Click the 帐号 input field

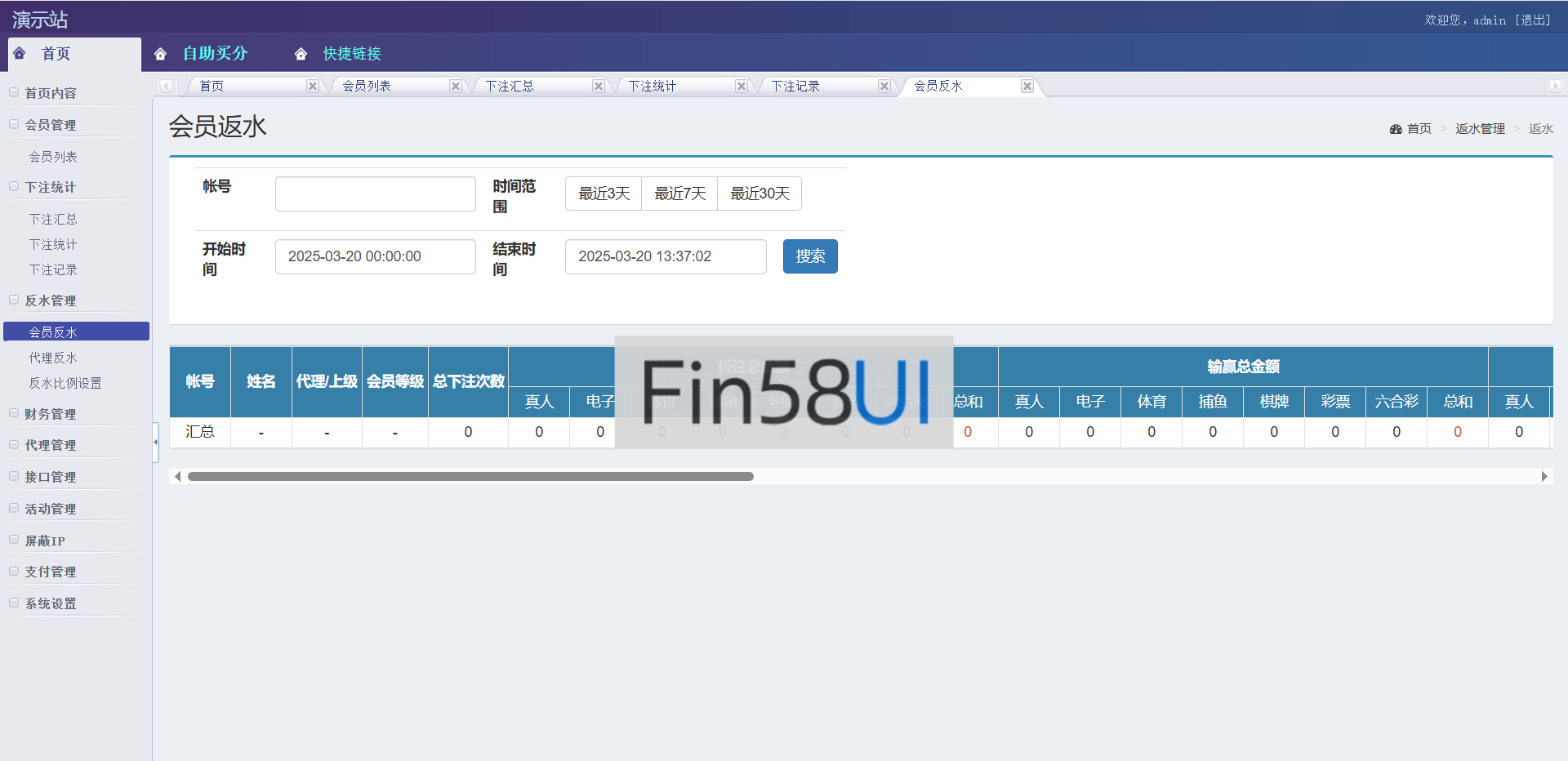[376, 194]
